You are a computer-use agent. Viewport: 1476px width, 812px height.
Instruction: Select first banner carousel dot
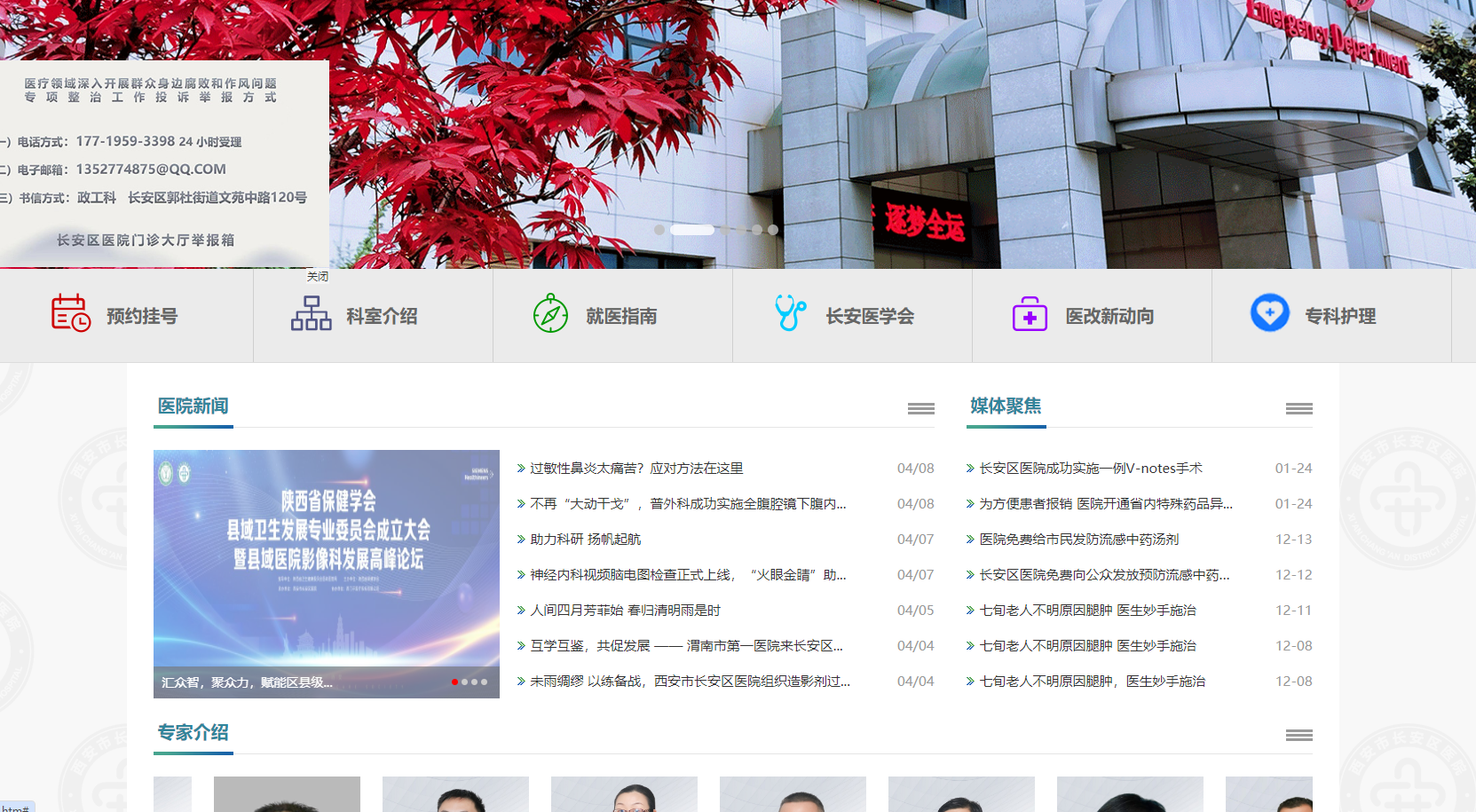[x=659, y=230]
